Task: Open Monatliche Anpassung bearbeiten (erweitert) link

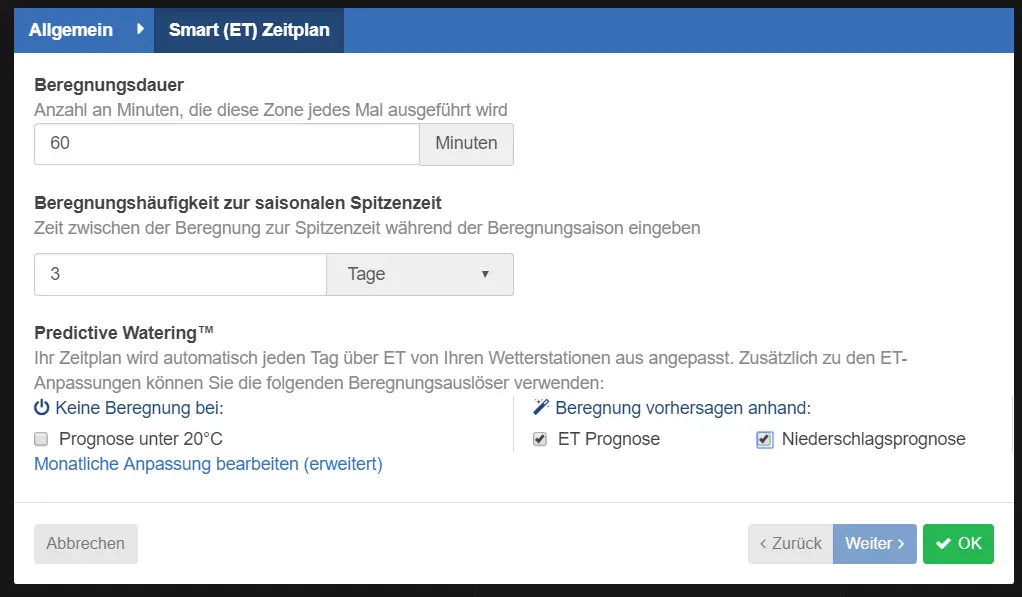Action: pos(208,464)
